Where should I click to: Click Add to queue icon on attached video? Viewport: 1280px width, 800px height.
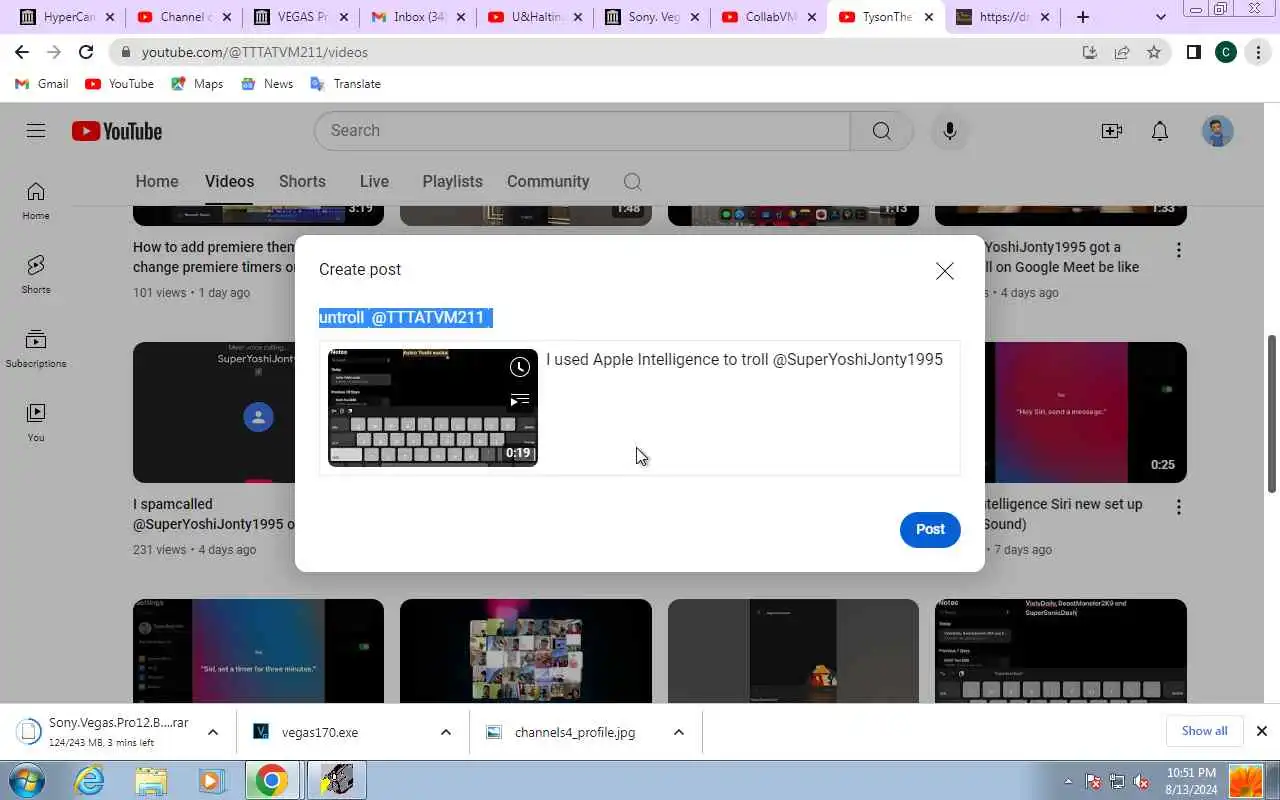520,401
